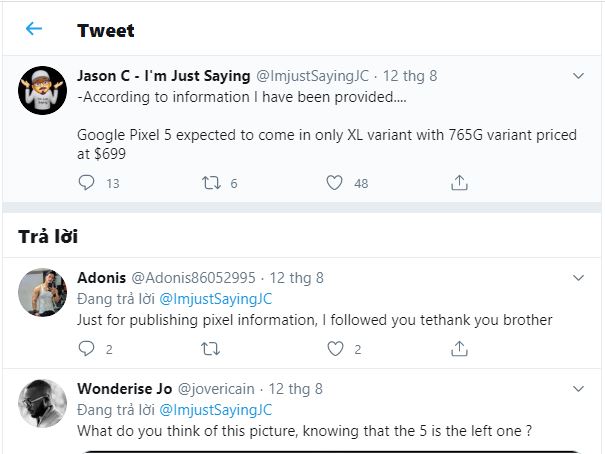
Task: Like Adonis's reply
Action: [x=335, y=349]
